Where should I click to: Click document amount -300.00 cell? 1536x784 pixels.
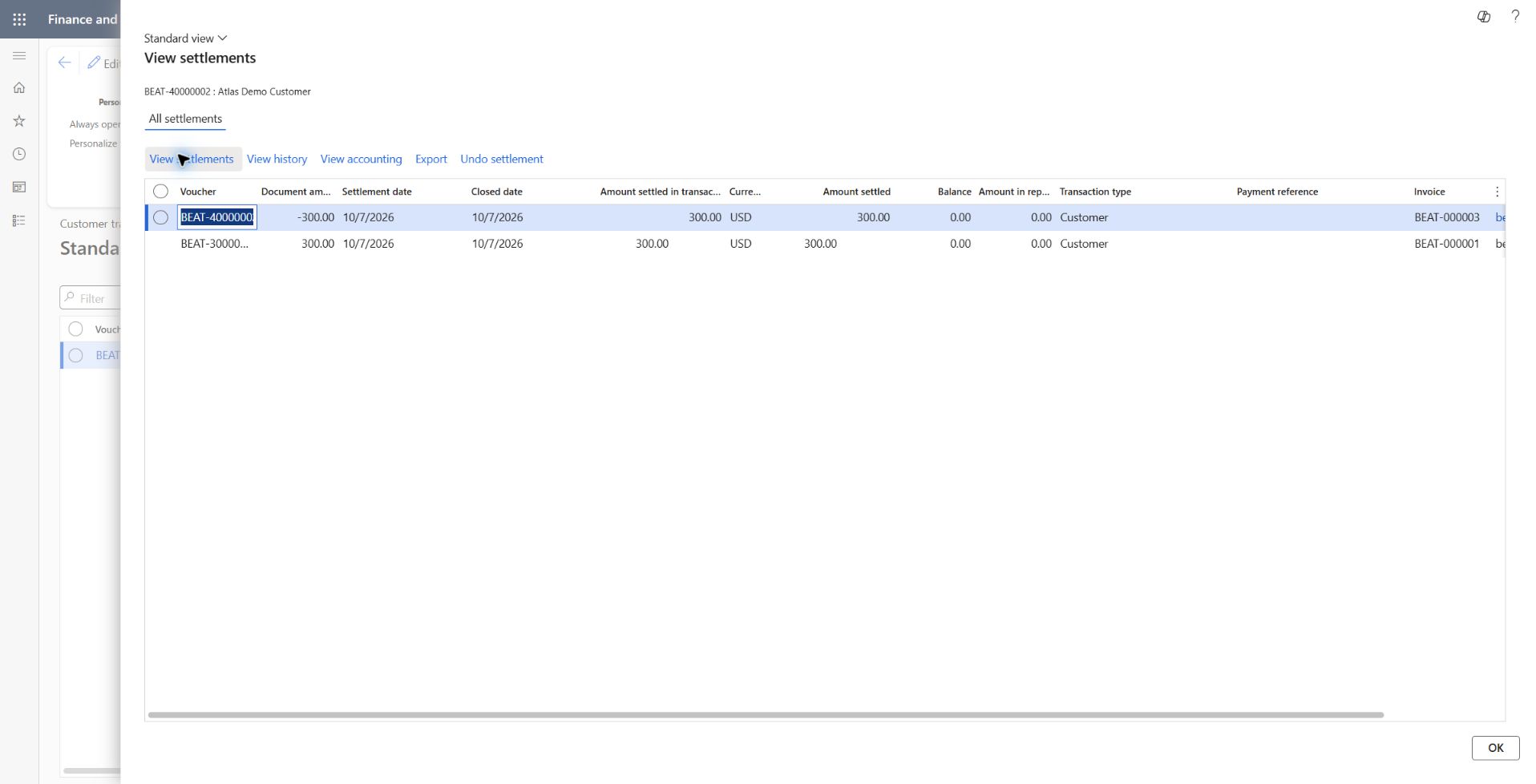(x=315, y=217)
